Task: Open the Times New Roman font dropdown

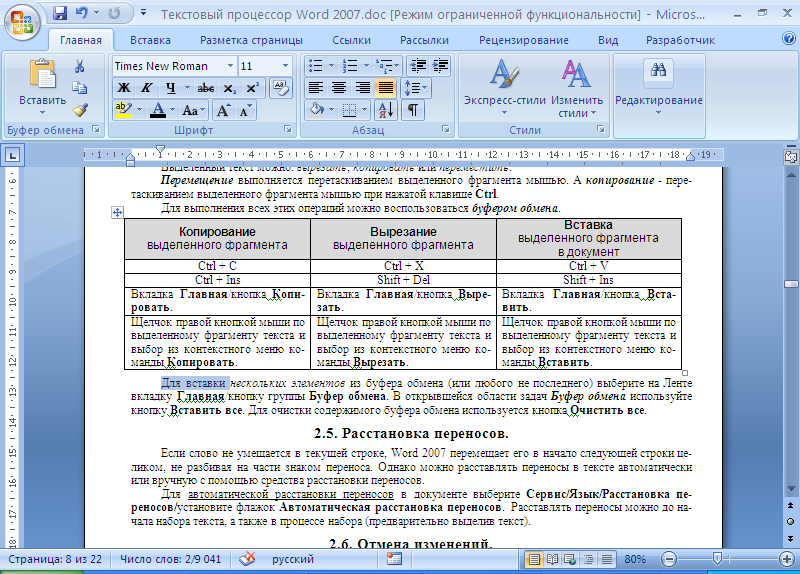Action: (230, 66)
